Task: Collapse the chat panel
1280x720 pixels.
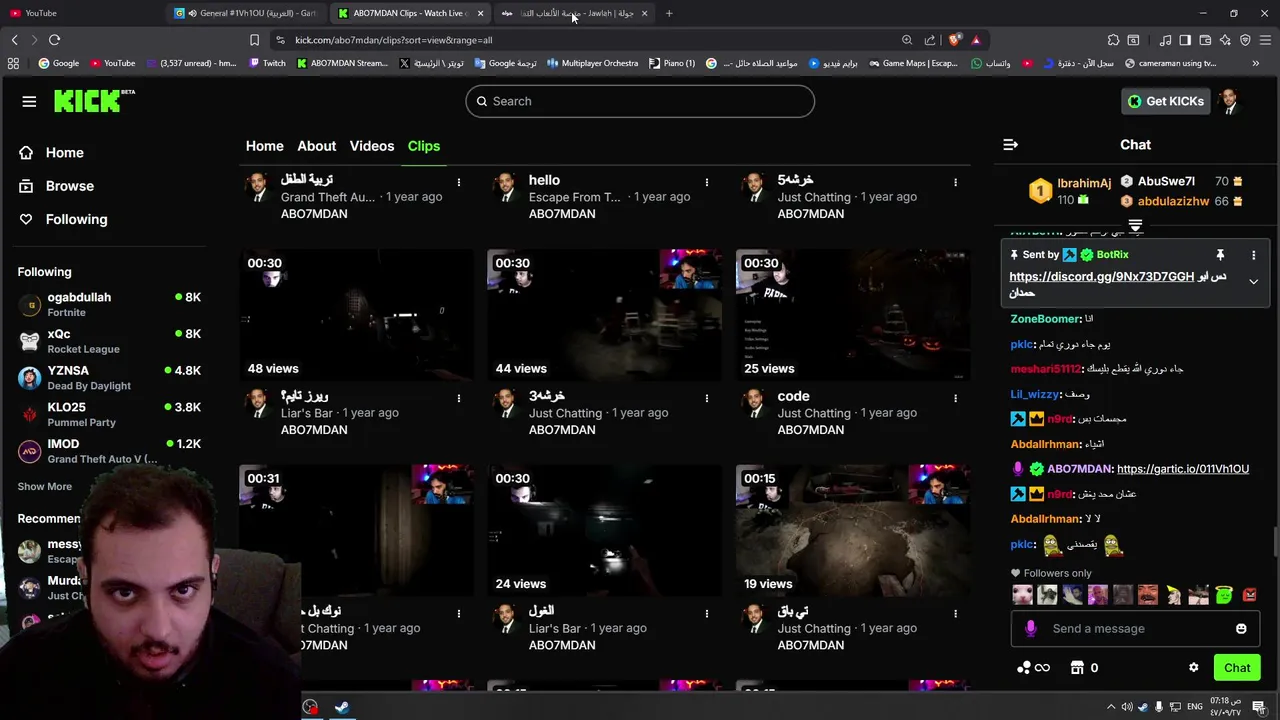Action: (1010, 145)
